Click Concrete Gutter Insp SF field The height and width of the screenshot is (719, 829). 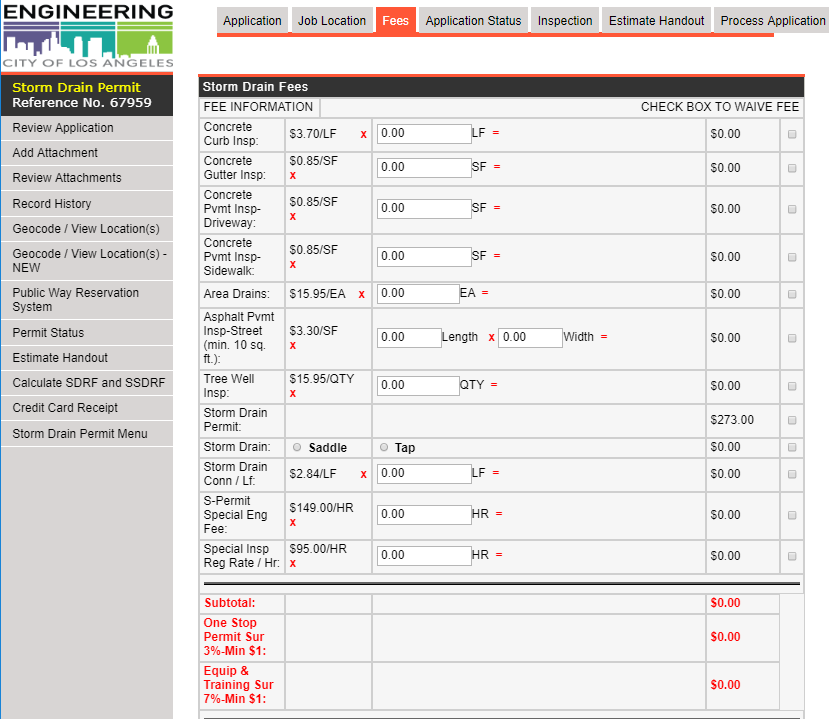tap(424, 167)
